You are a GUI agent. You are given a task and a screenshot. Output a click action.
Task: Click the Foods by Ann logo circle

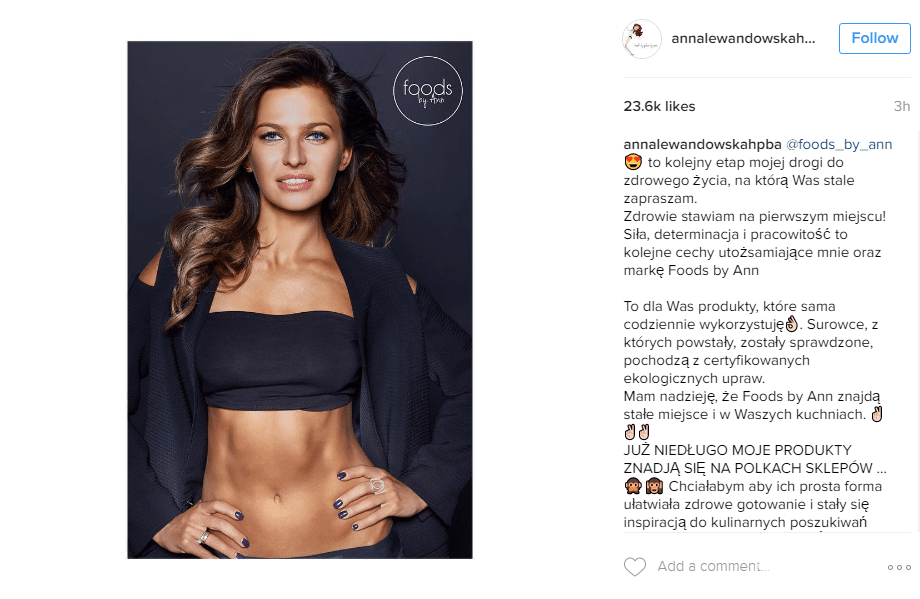click(428, 90)
